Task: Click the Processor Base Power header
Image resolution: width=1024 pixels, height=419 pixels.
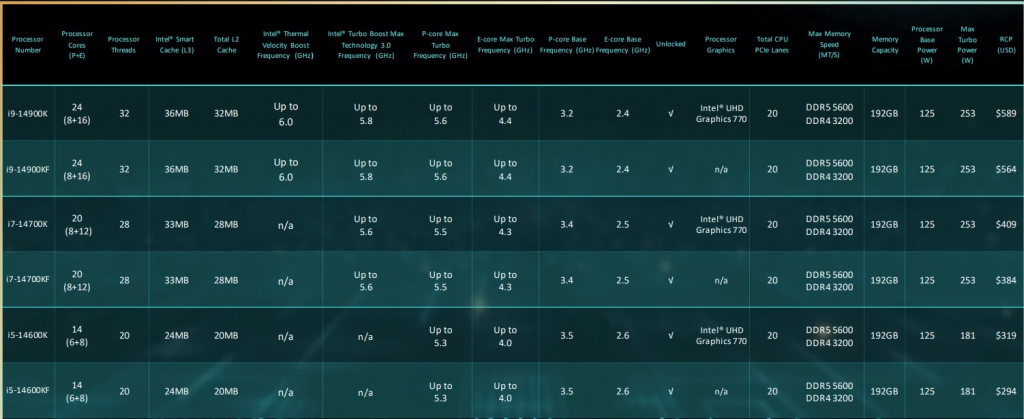Action: pyautogui.click(x=927, y=44)
